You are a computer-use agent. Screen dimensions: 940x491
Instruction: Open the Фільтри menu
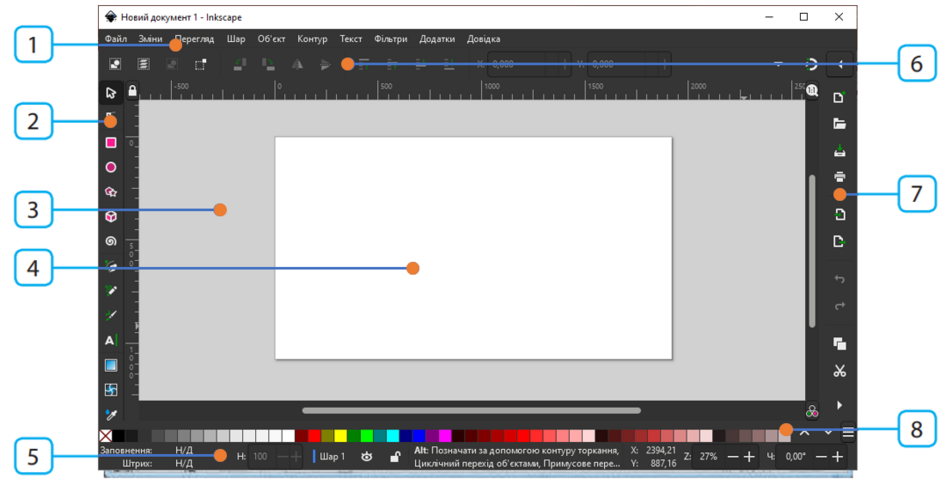click(x=391, y=39)
